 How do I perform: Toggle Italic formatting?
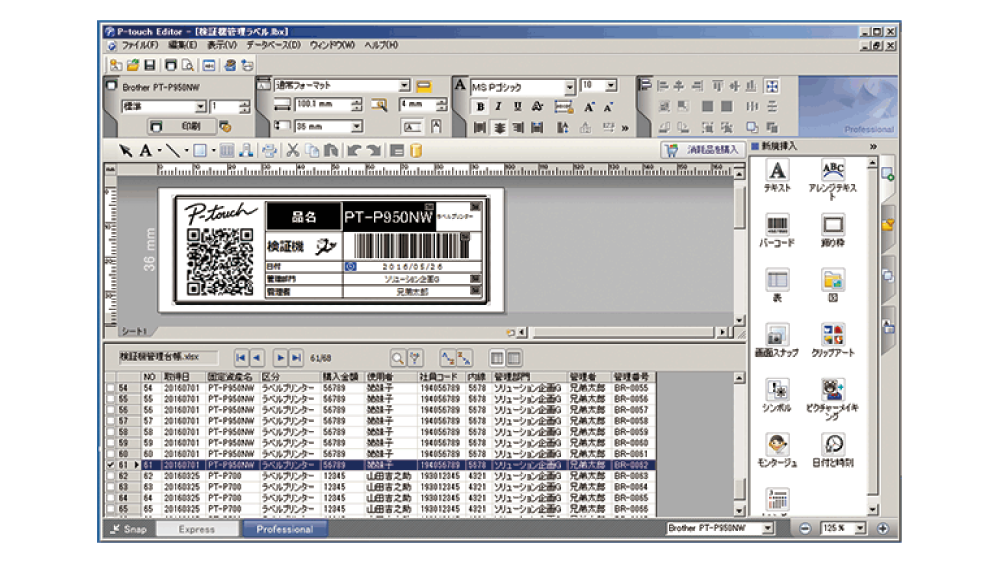pos(499,106)
